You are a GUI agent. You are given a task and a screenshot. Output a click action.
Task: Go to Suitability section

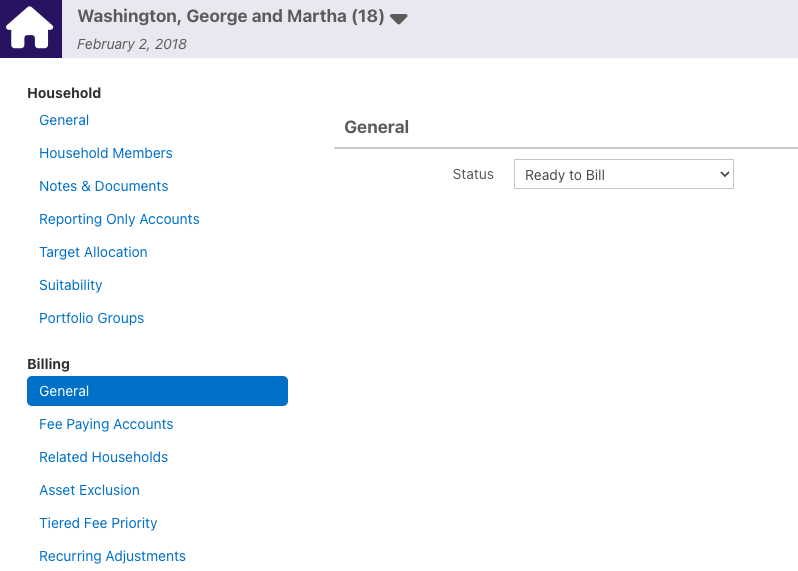point(71,285)
